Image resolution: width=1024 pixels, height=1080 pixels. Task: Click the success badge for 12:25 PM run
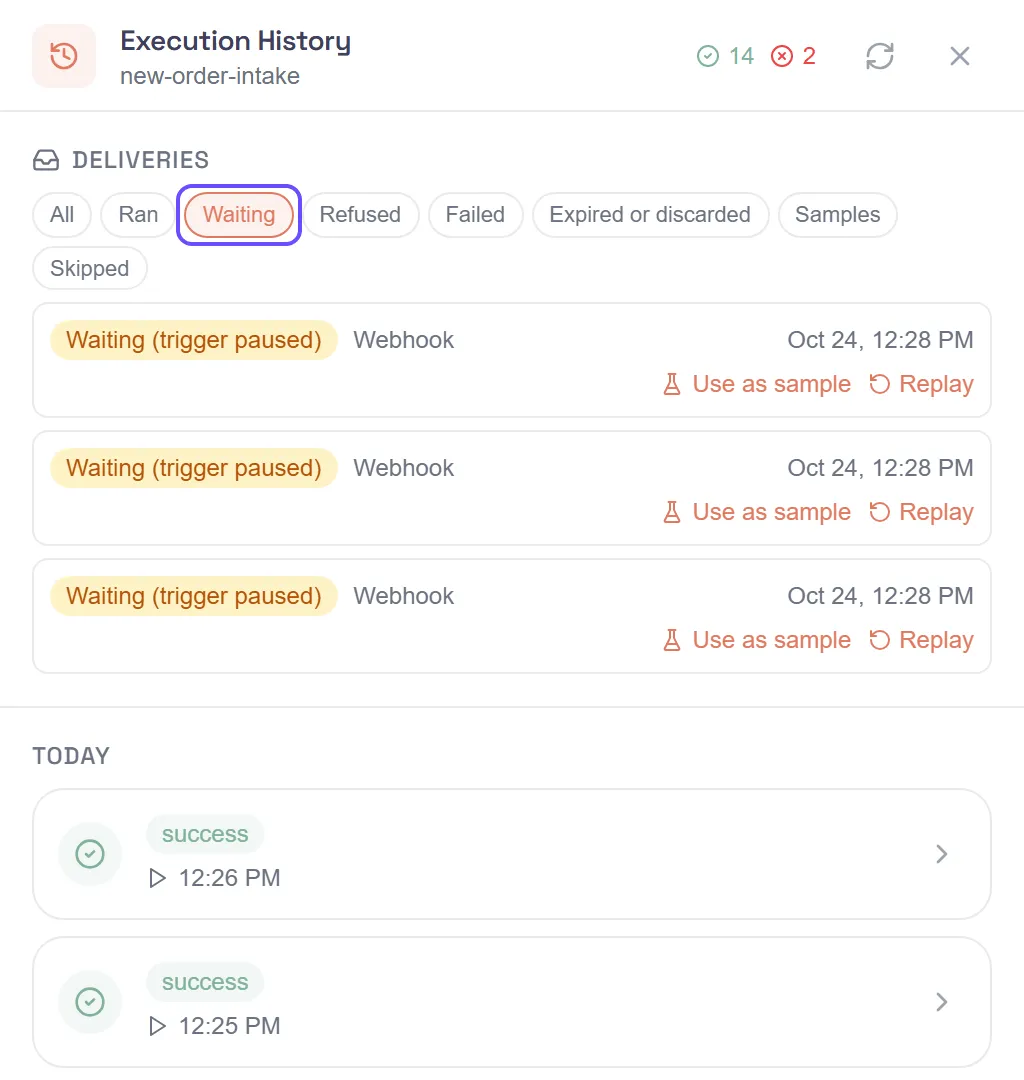point(205,982)
